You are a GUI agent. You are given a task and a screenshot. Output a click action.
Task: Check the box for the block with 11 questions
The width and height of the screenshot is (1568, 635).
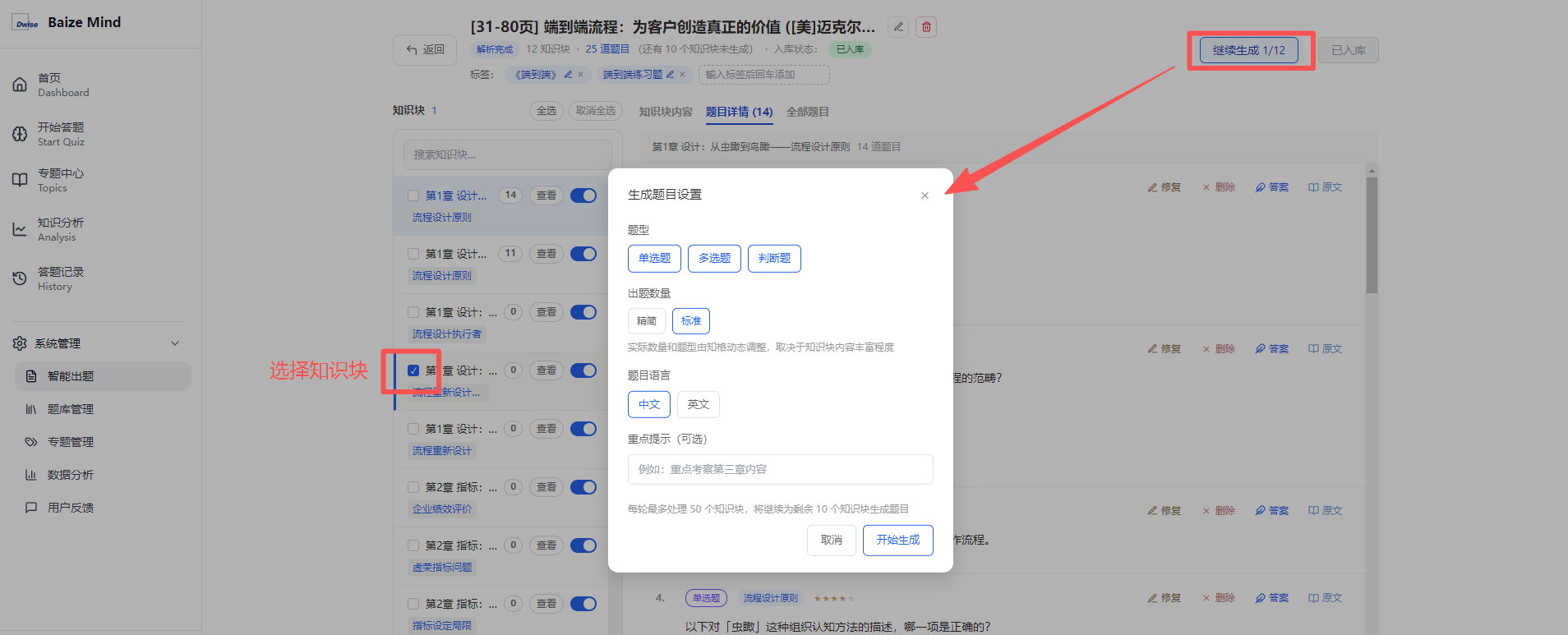point(413,254)
